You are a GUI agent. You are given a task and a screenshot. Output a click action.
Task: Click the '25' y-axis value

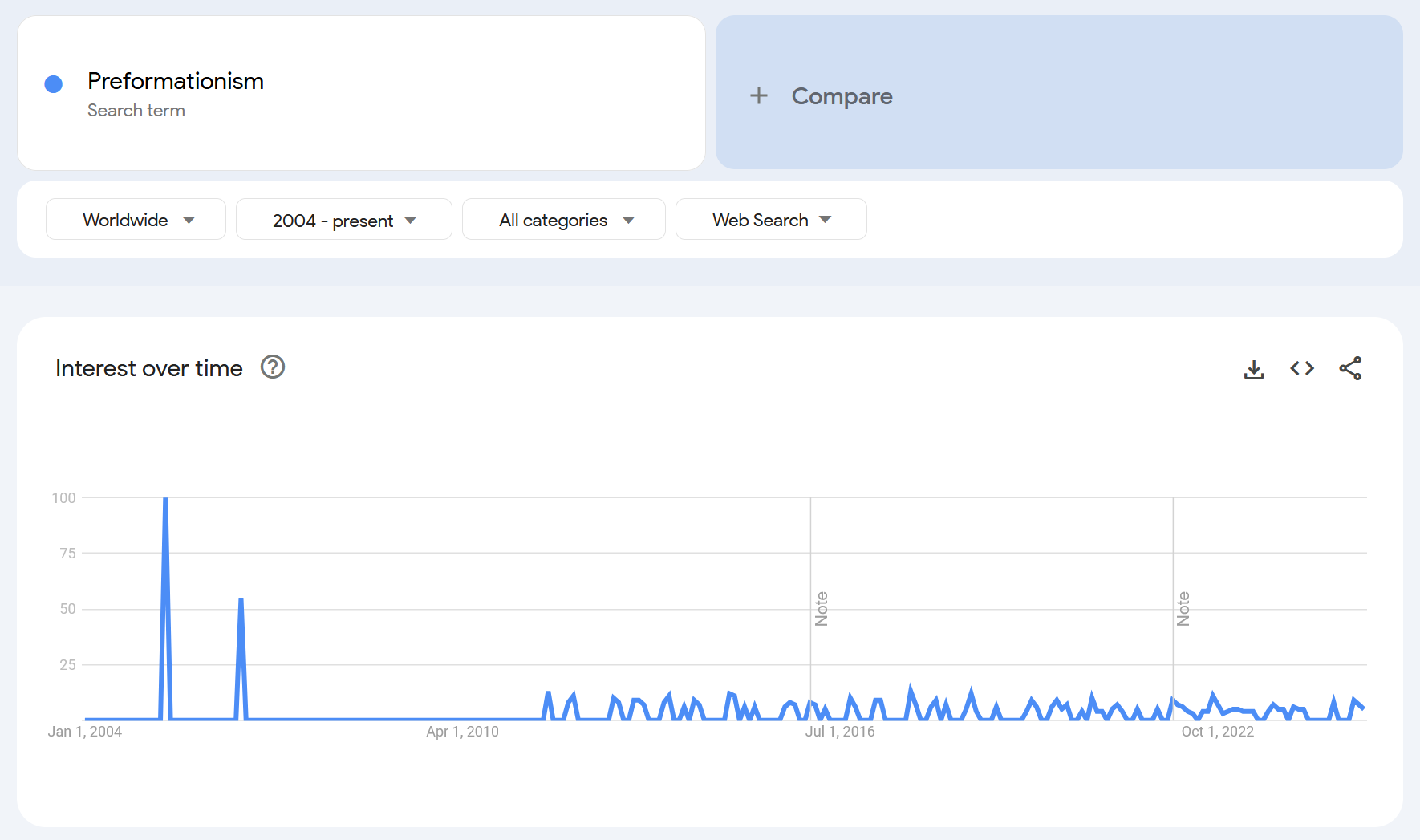point(68,665)
